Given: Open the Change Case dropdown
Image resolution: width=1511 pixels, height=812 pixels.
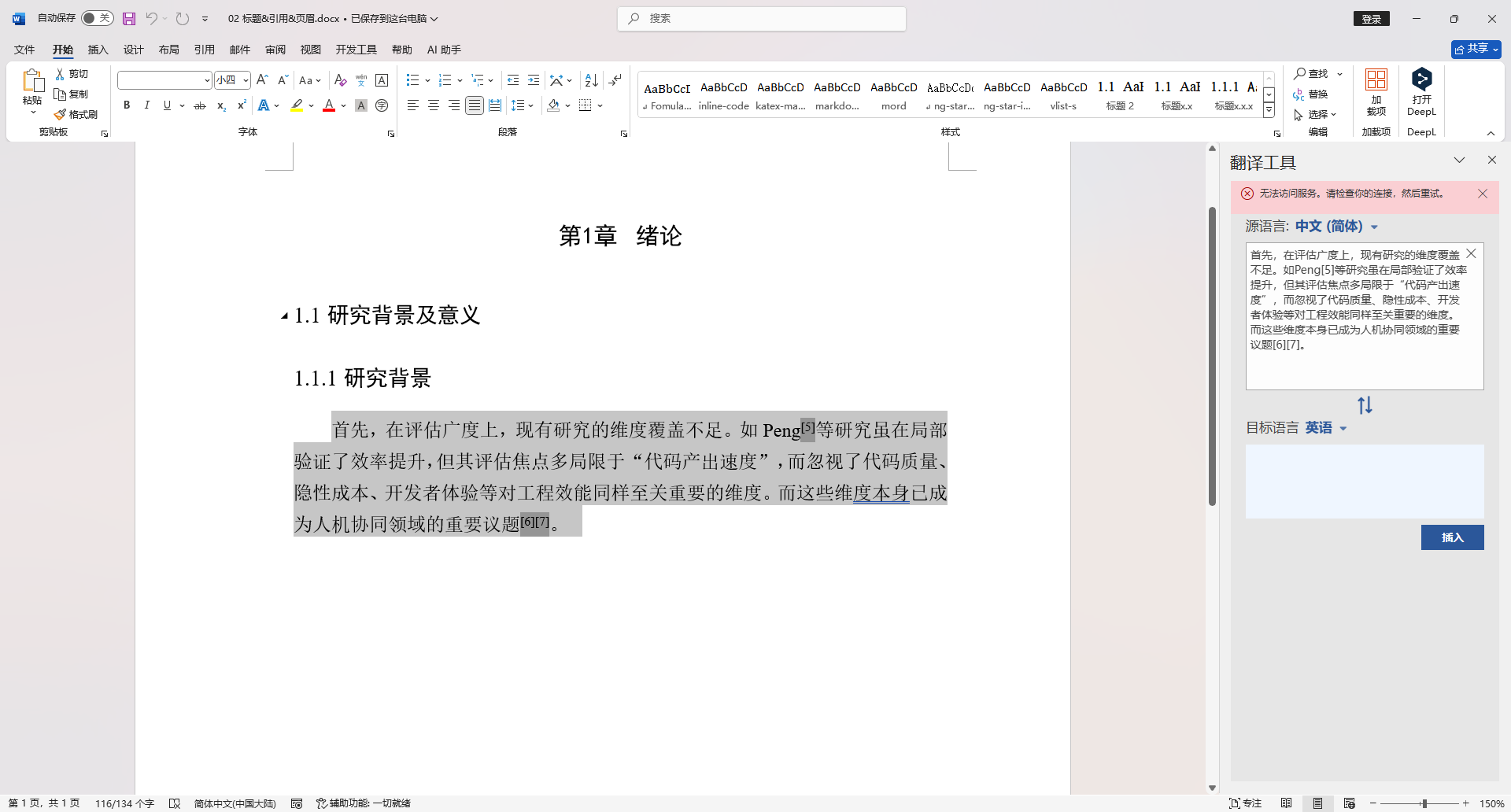Looking at the screenshot, I should pos(309,80).
